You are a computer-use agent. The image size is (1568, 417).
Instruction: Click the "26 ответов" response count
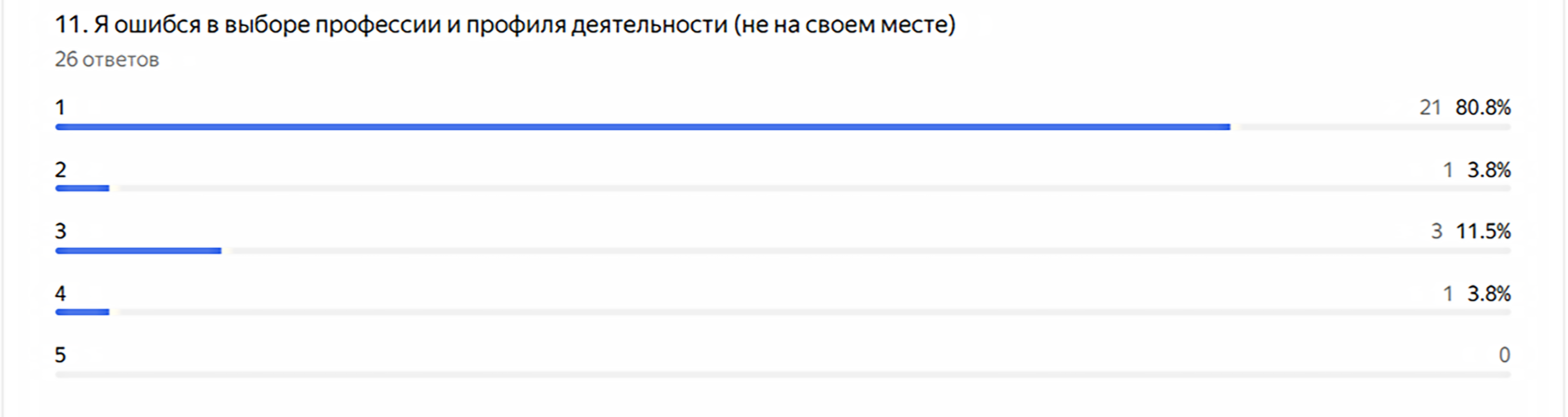107,60
